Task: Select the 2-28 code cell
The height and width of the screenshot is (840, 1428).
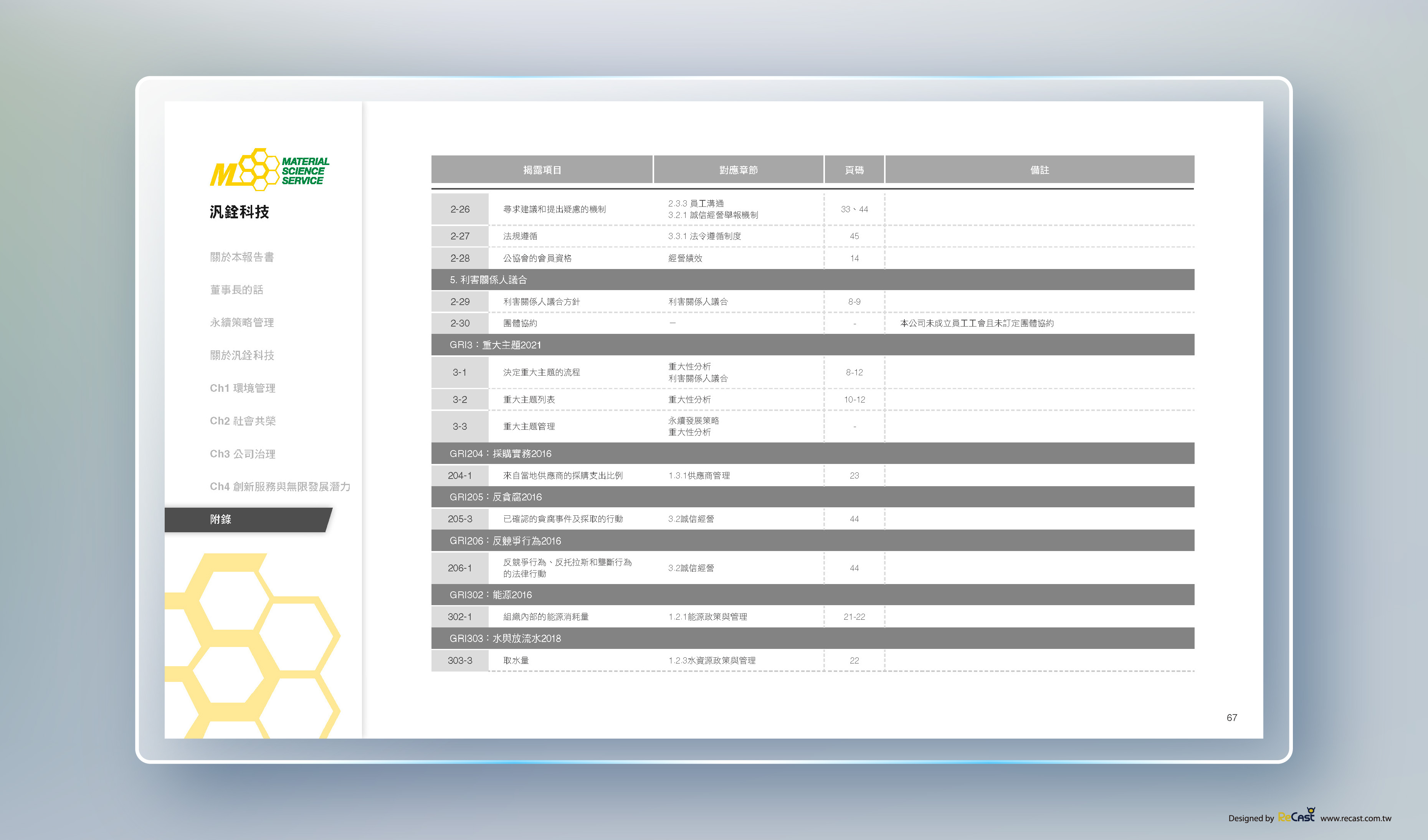Action: [x=459, y=258]
